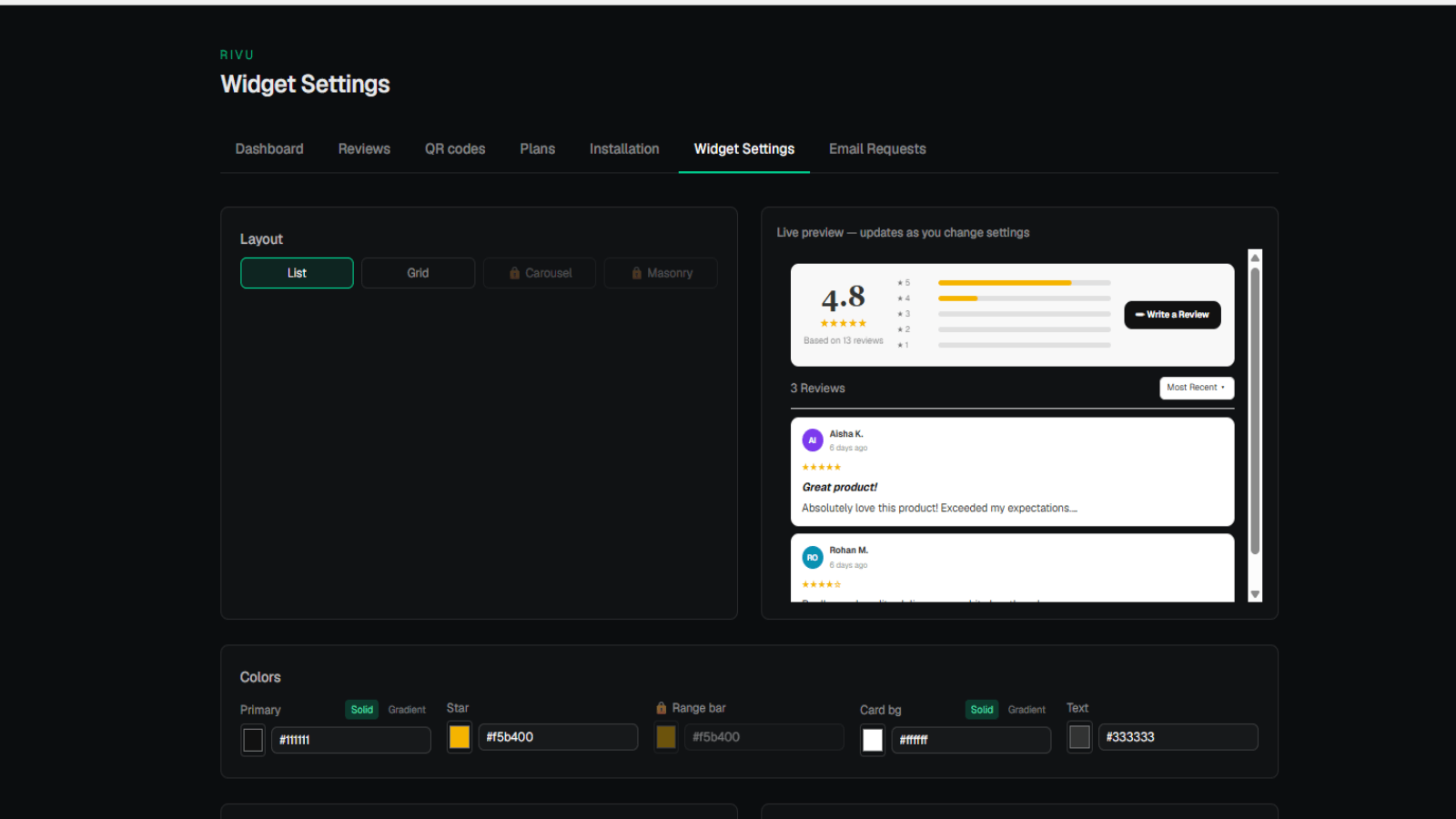
Task: Select the Widget Settings tab
Action: click(x=744, y=149)
